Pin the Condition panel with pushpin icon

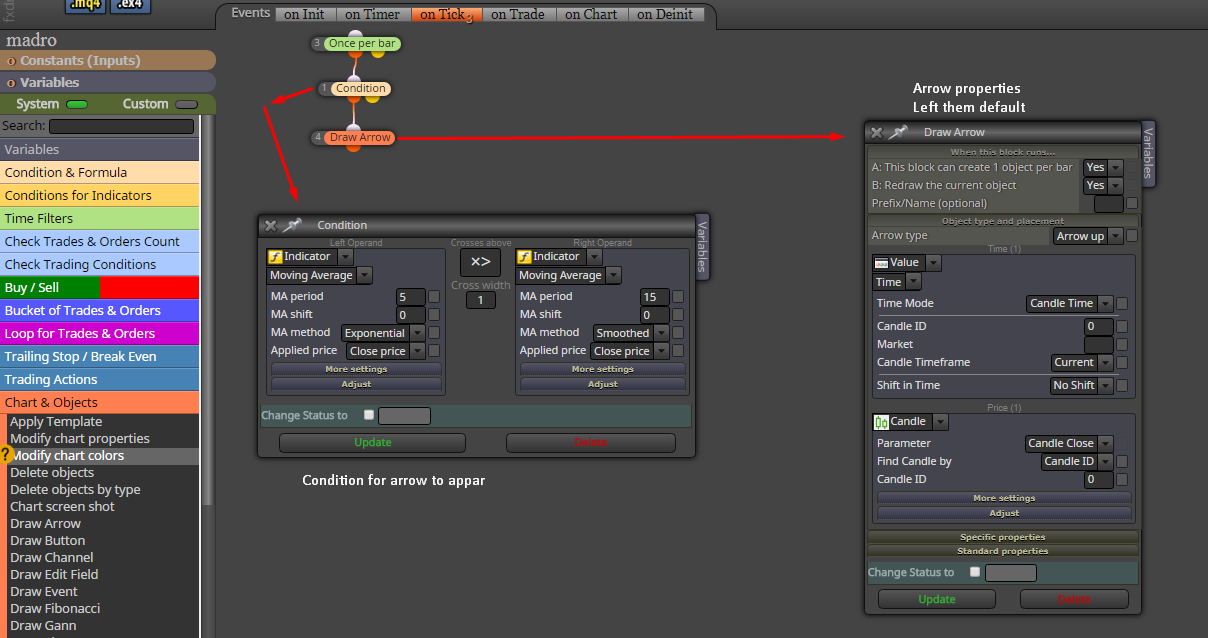[293, 226]
